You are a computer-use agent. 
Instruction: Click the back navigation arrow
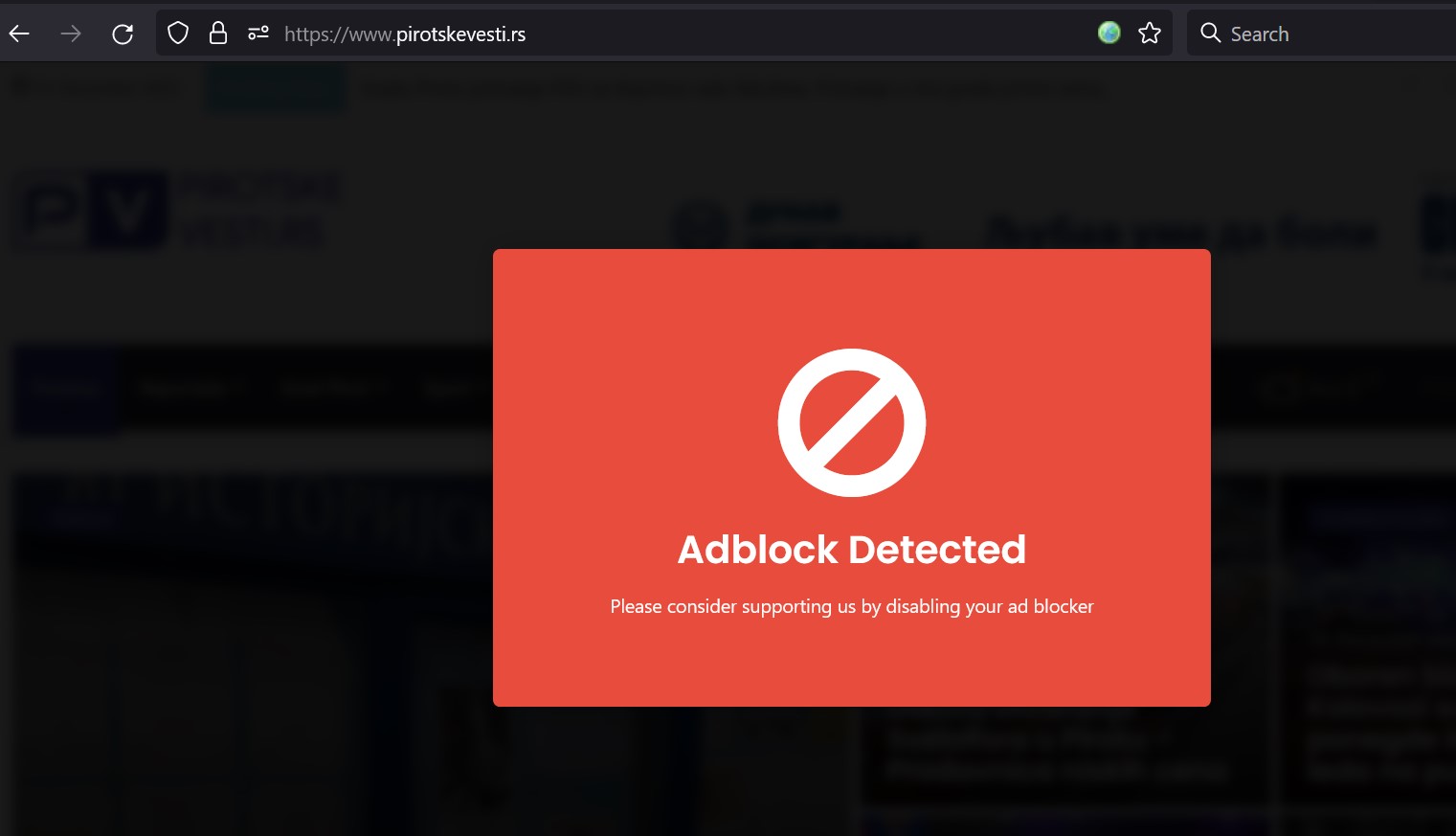pos(18,33)
